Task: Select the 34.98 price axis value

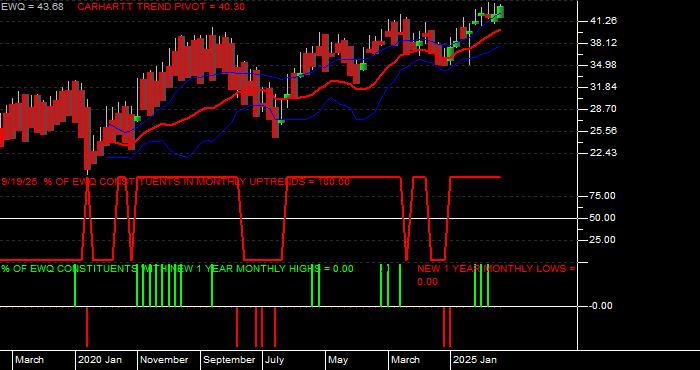Action: point(603,65)
